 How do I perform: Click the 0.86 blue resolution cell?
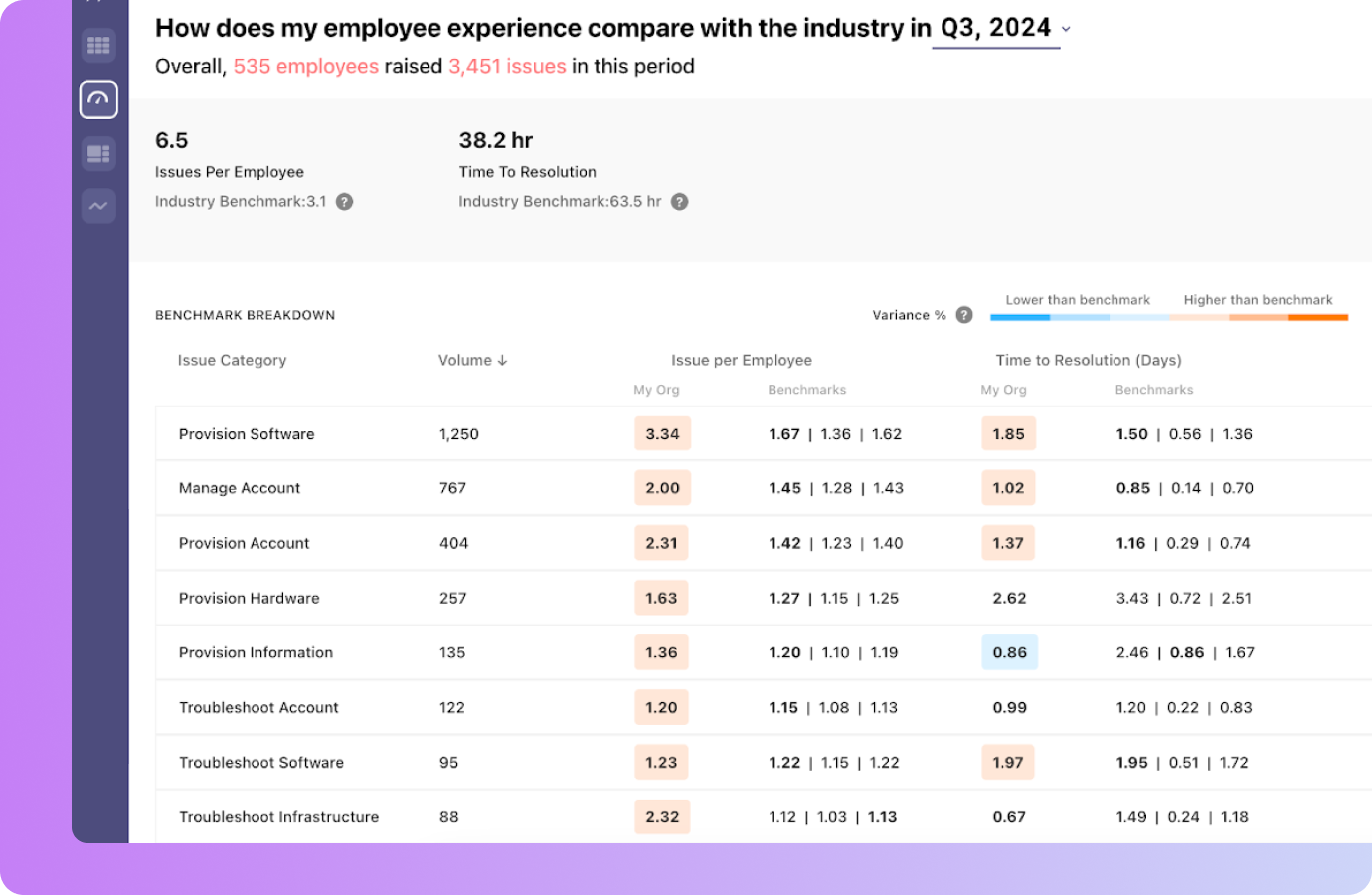tap(1009, 652)
